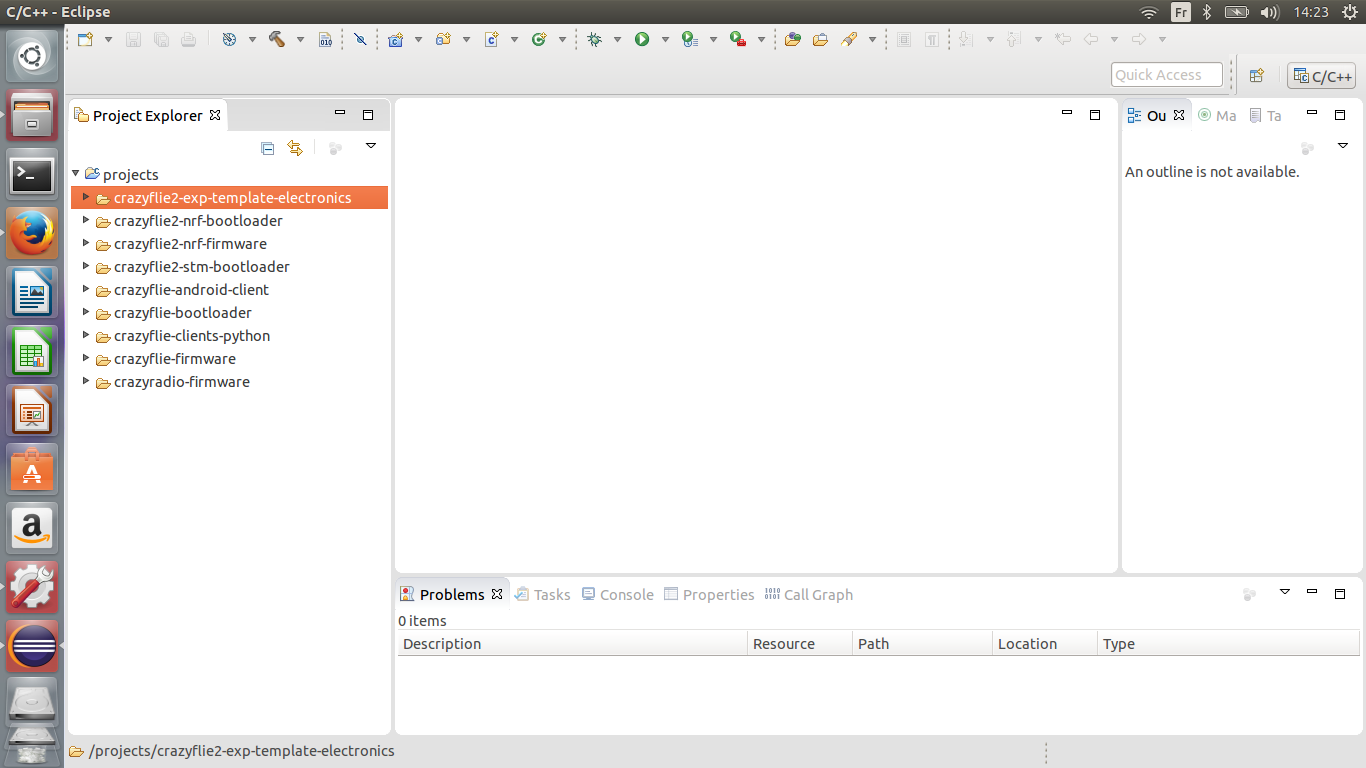
Task: Start debugging with the bug icon
Action: [x=595, y=39]
